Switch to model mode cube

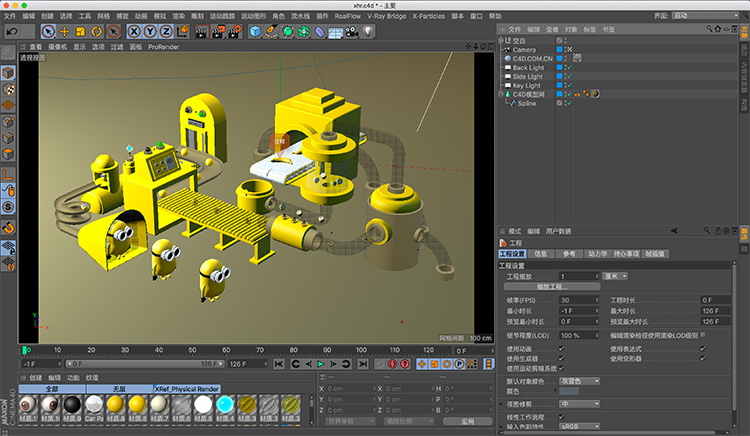[8, 73]
